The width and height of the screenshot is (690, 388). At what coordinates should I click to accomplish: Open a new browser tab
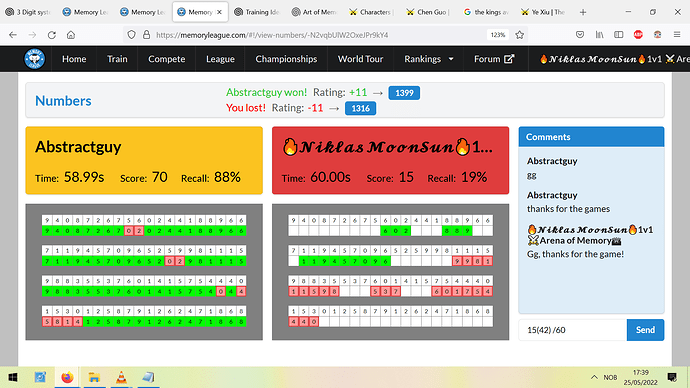pyautogui.click(x=583, y=12)
